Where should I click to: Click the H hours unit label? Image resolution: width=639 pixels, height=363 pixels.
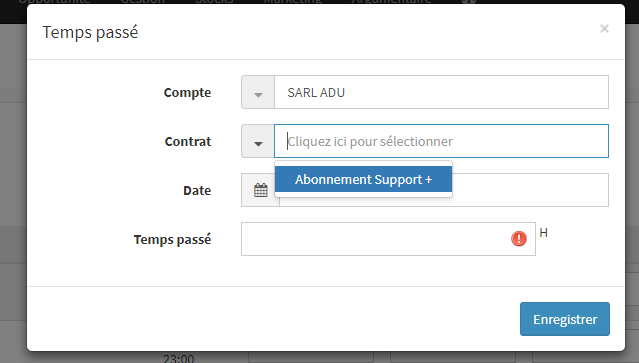(543, 233)
